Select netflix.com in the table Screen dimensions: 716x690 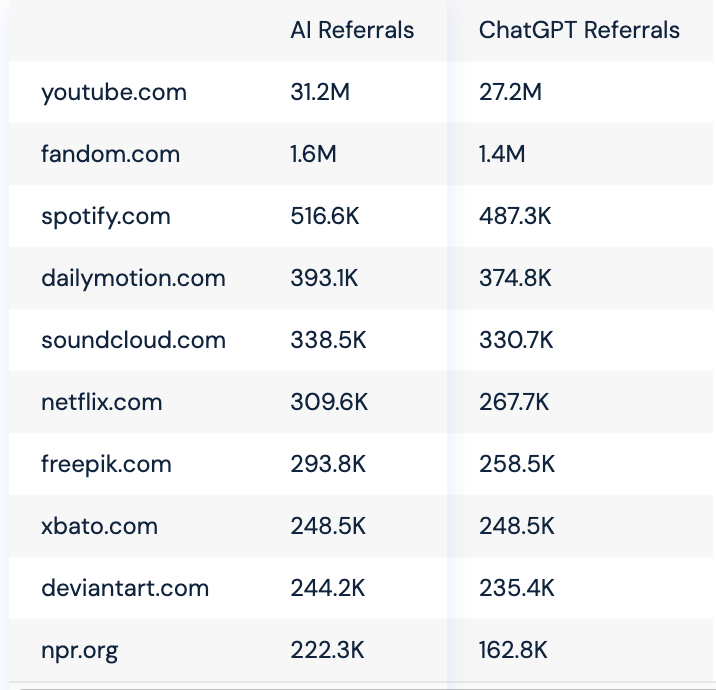coord(102,402)
